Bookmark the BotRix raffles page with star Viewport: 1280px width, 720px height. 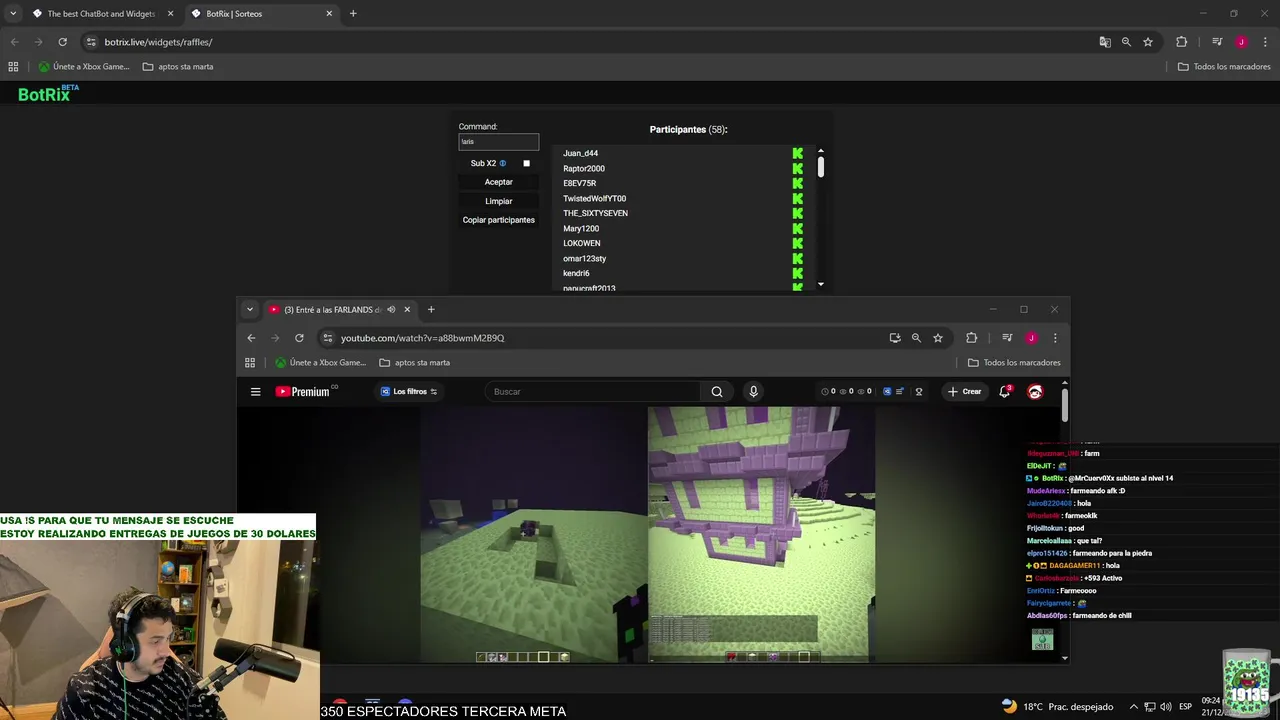pyautogui.click(x=1148, y=42)
